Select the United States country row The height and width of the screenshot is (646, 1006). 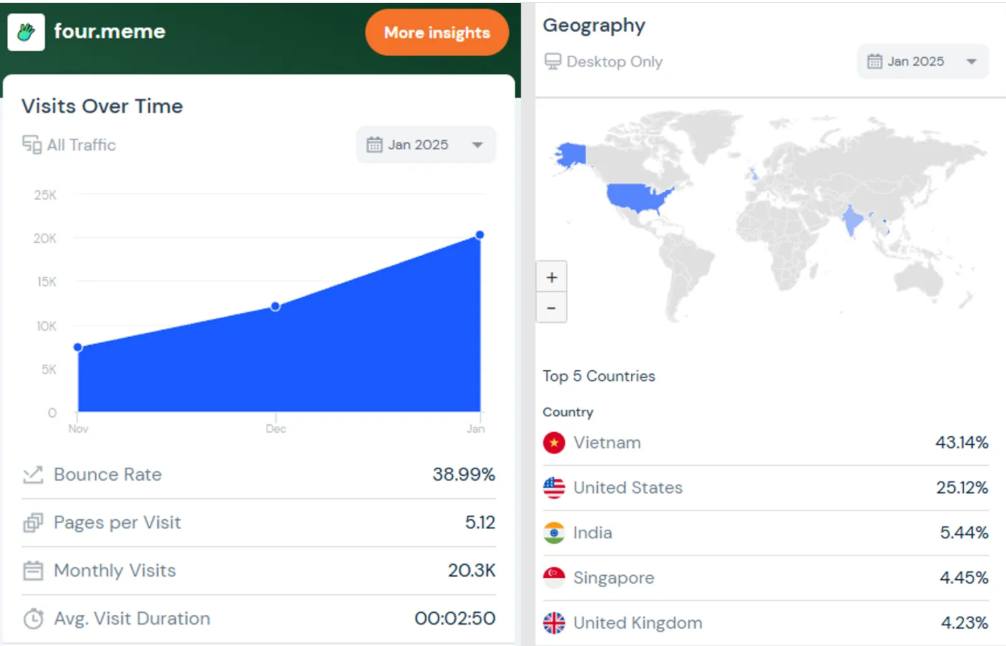(x=765, y=488)
